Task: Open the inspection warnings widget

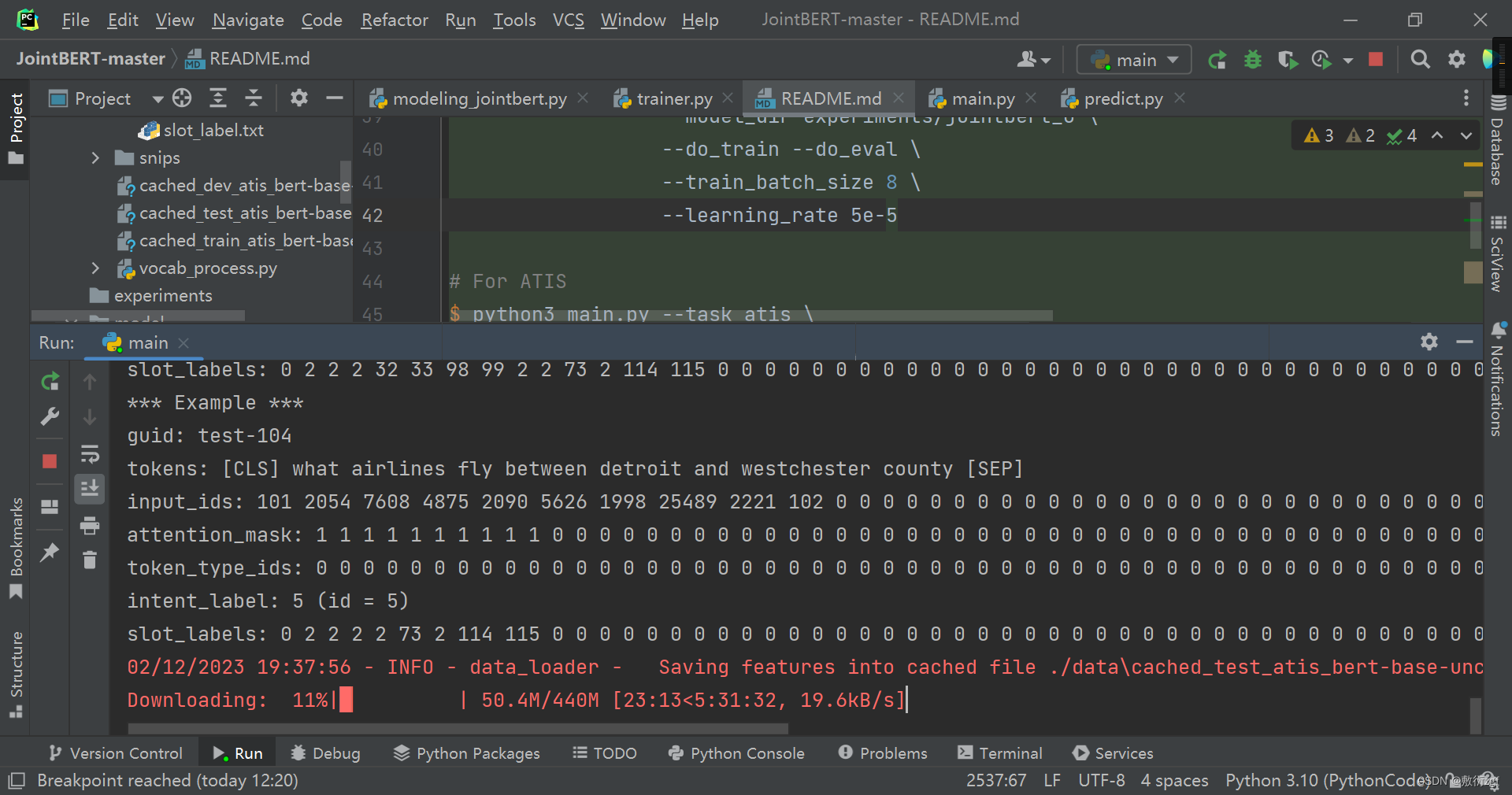Action: pos(1360,135)
